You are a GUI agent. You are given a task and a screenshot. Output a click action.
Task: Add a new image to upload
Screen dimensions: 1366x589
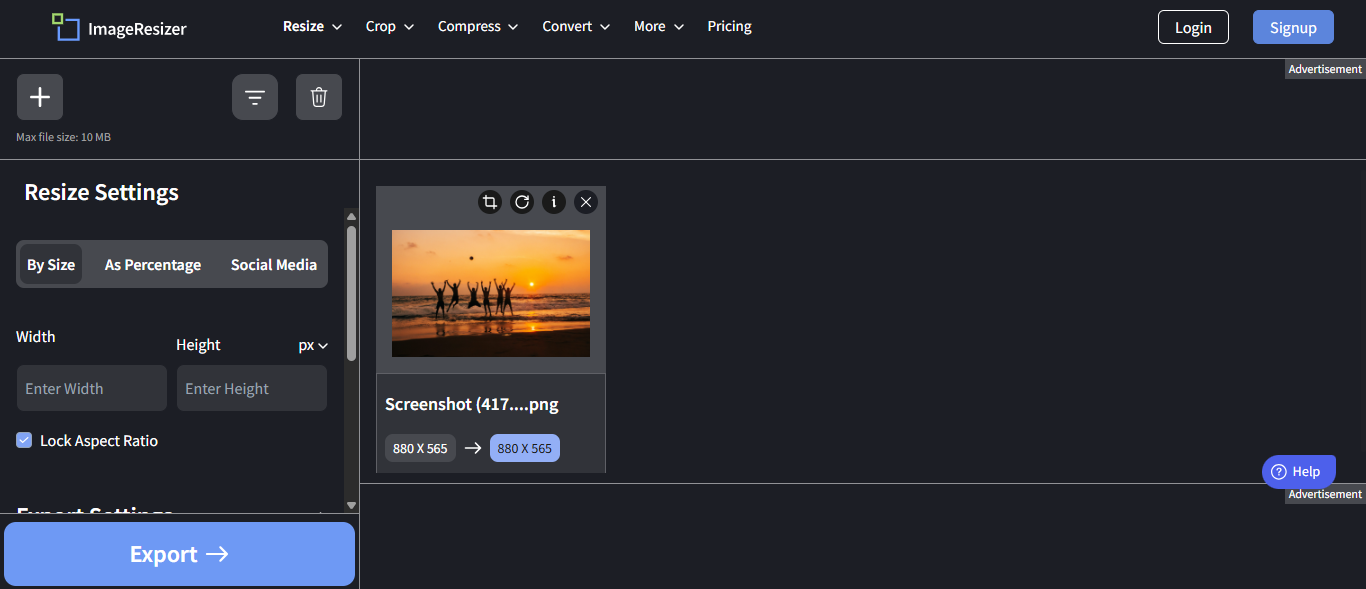point(39,96)
